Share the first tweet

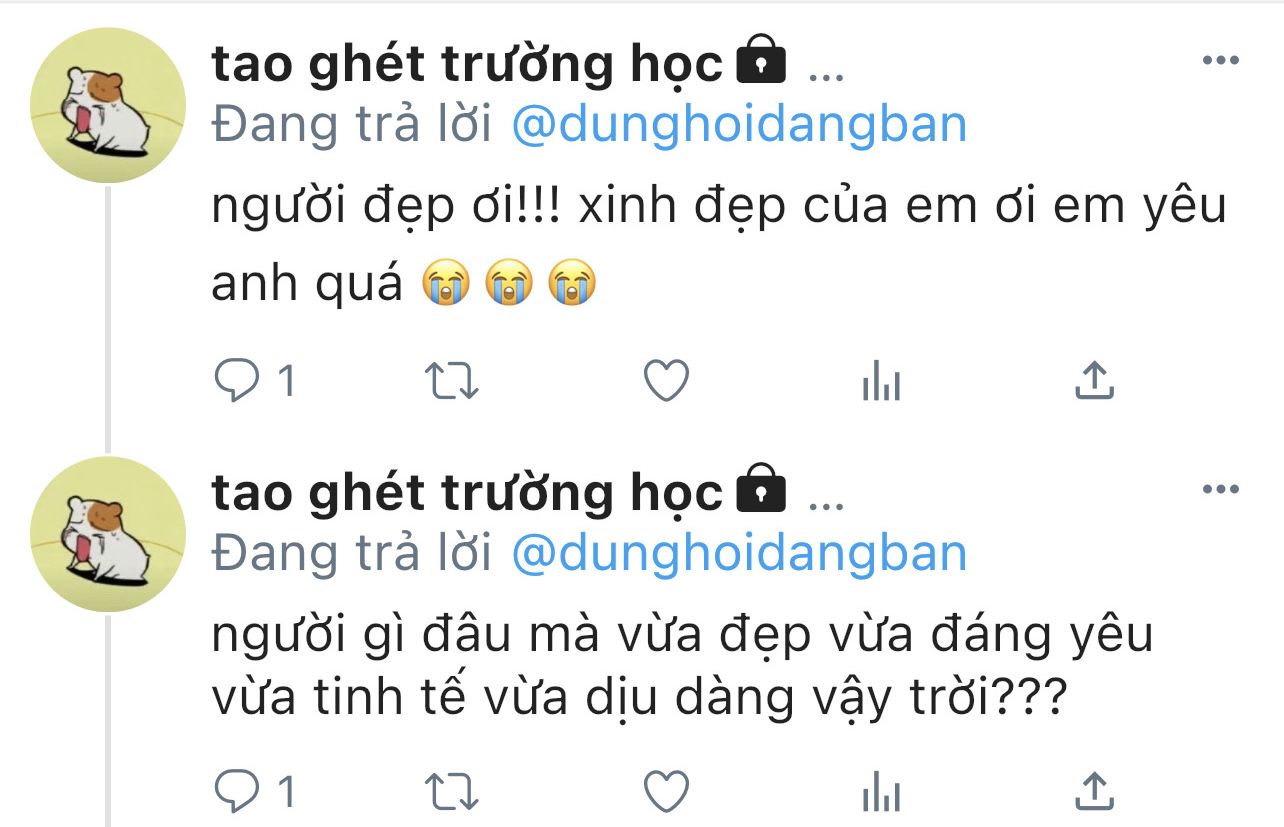tap(1094, 381)
